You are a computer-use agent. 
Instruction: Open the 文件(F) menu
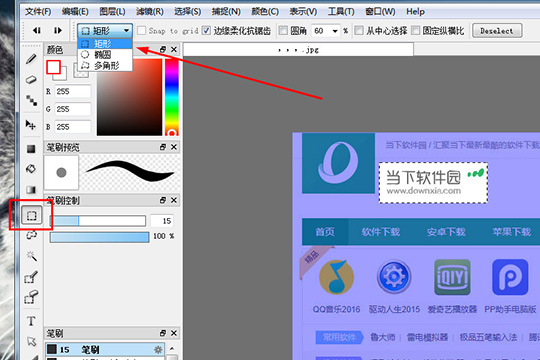click(x=38, y=11)
